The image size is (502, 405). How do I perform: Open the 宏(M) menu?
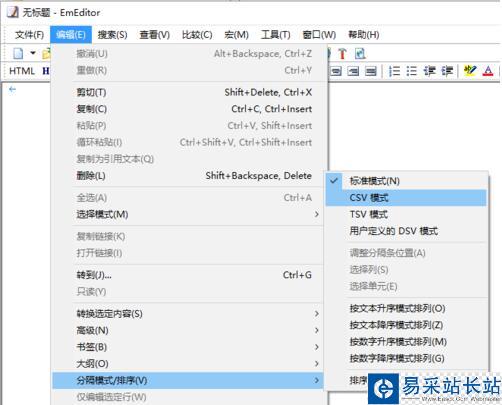[x=236, y=35]
